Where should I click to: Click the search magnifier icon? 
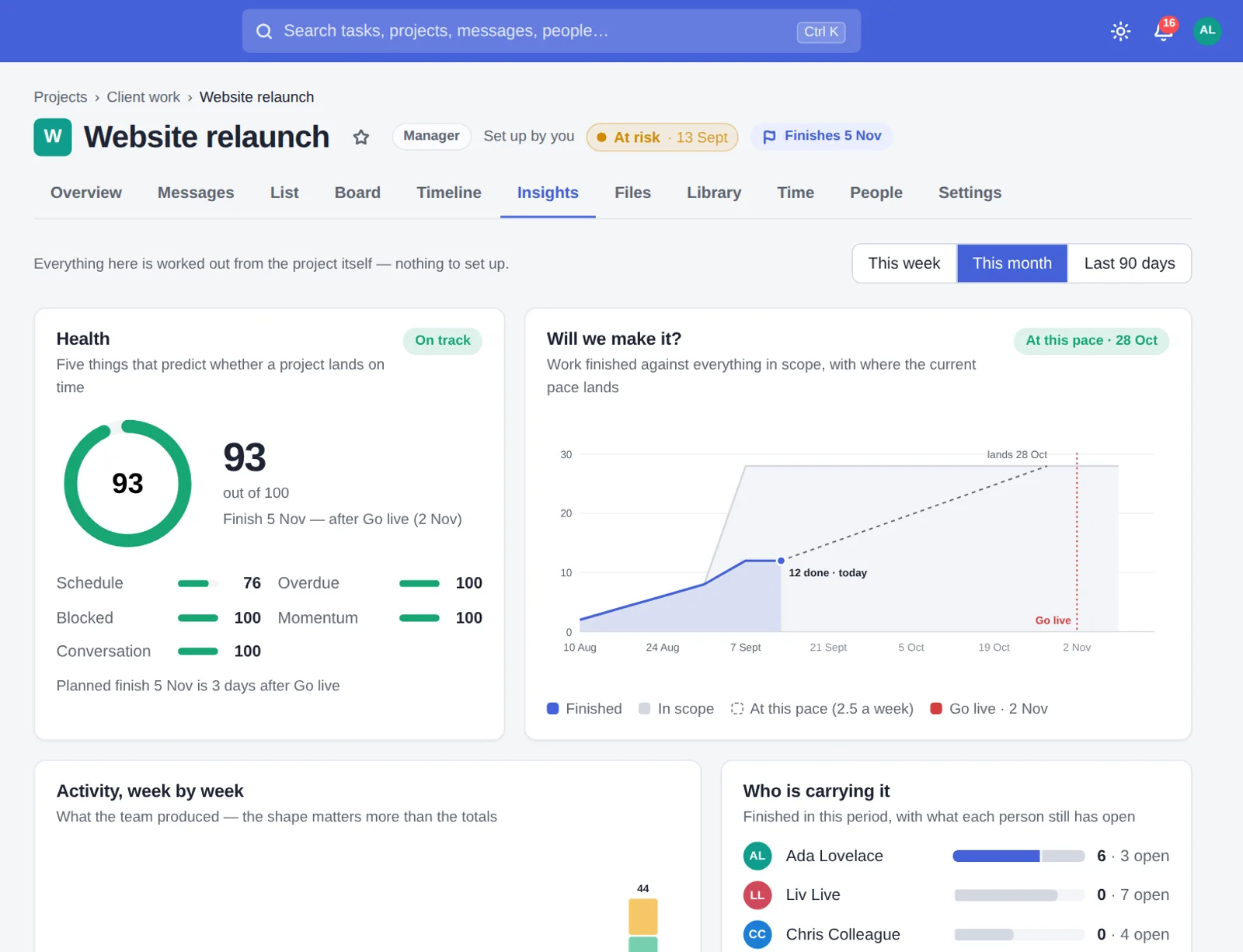264,31
